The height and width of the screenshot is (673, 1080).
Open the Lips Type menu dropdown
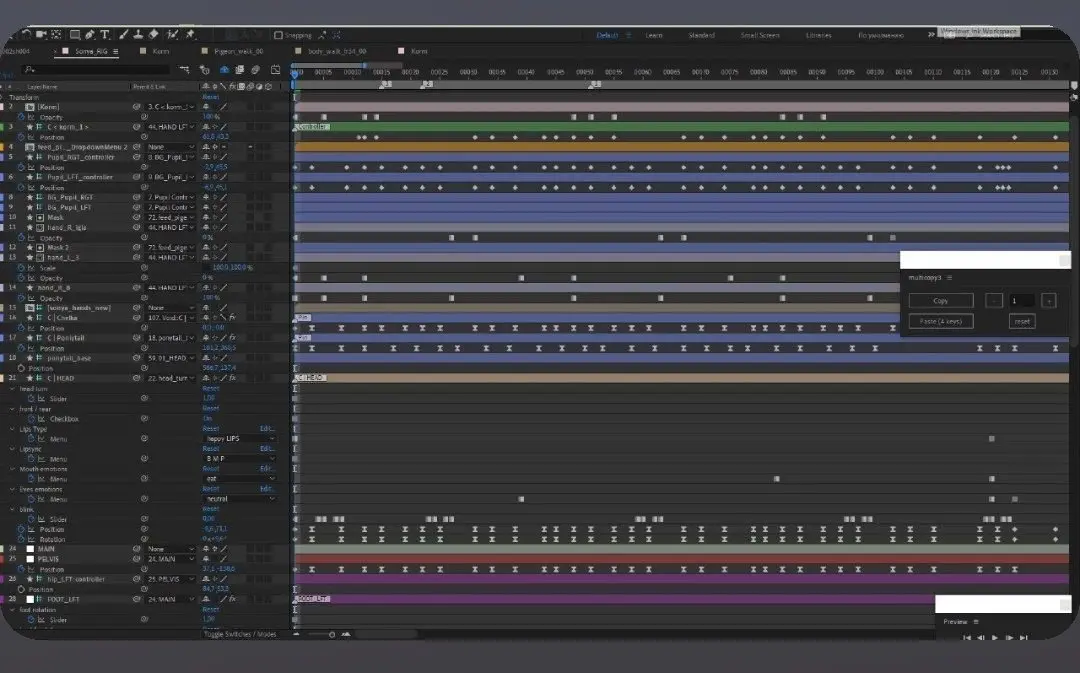[240, 439]
